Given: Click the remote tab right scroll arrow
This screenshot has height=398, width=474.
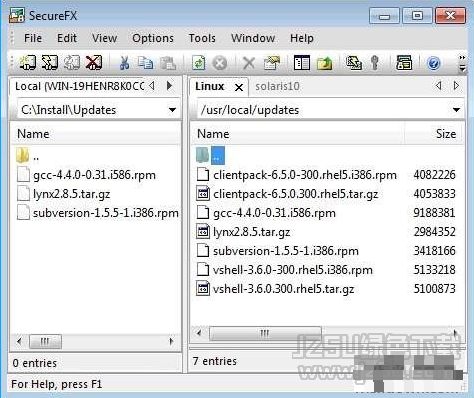Looking at the screenshot, I should coord(456,86).
